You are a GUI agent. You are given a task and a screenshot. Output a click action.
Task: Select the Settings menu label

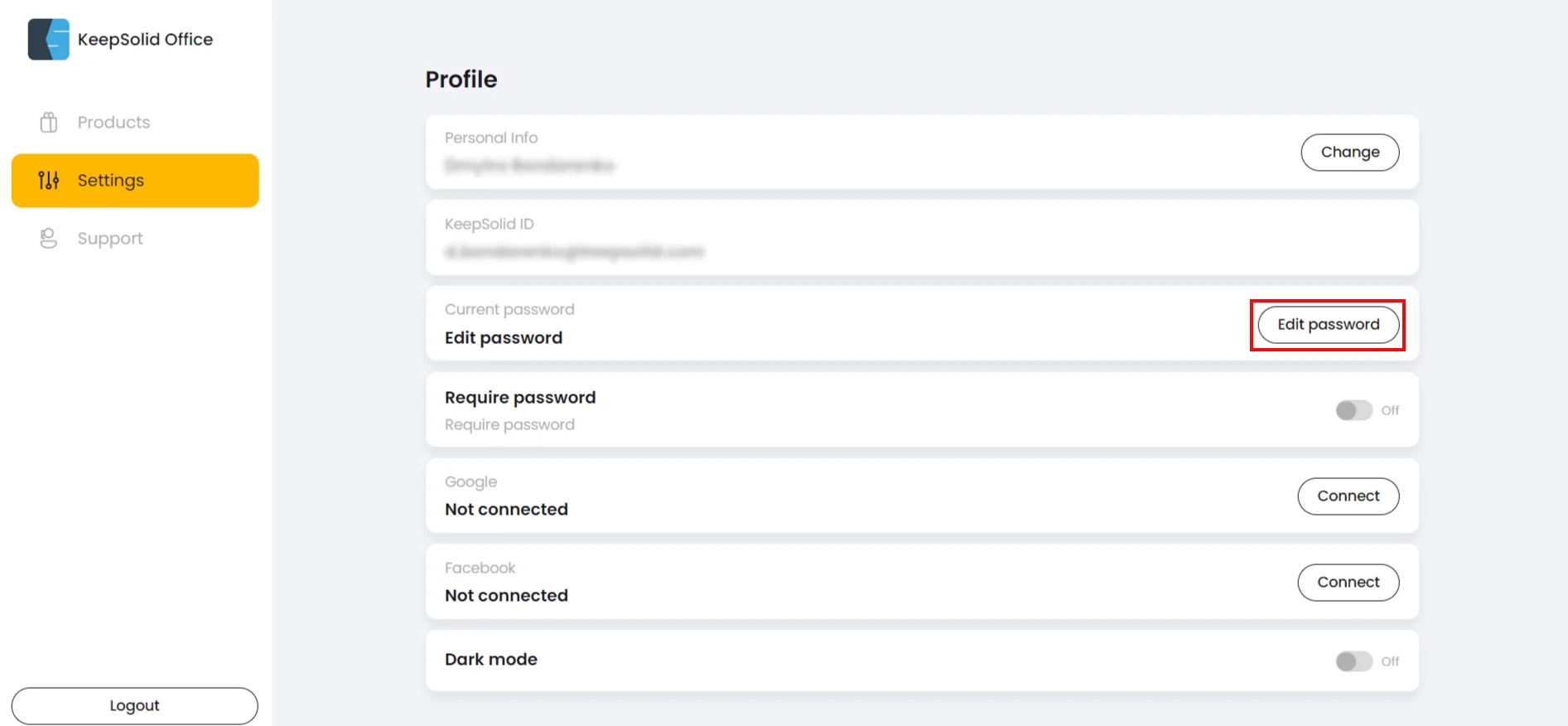[111, 180]
